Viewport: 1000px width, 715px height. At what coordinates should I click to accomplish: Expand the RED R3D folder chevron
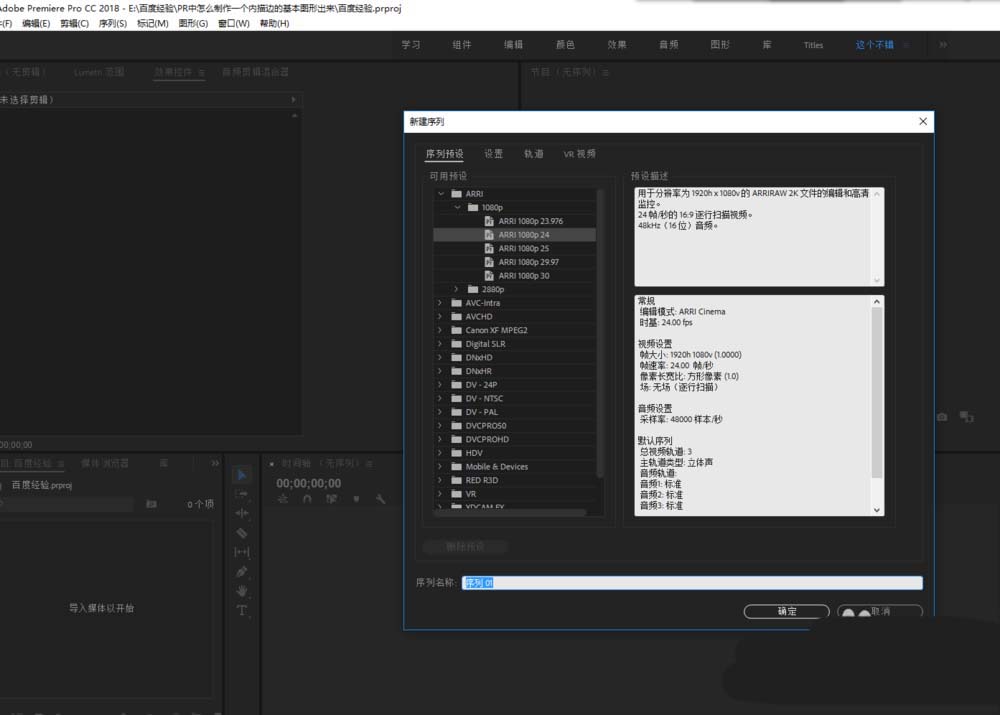440,480
